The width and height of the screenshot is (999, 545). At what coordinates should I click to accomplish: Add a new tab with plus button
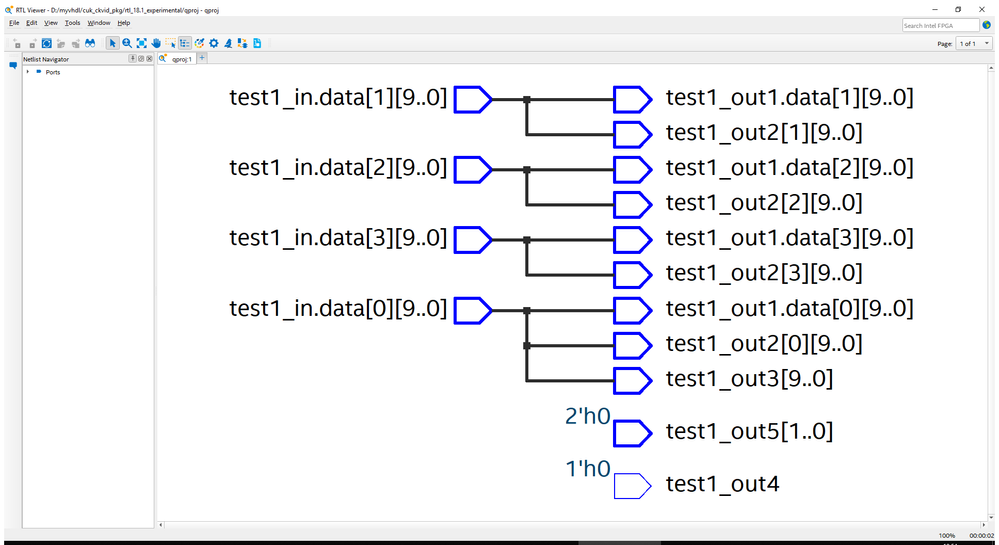202,58
